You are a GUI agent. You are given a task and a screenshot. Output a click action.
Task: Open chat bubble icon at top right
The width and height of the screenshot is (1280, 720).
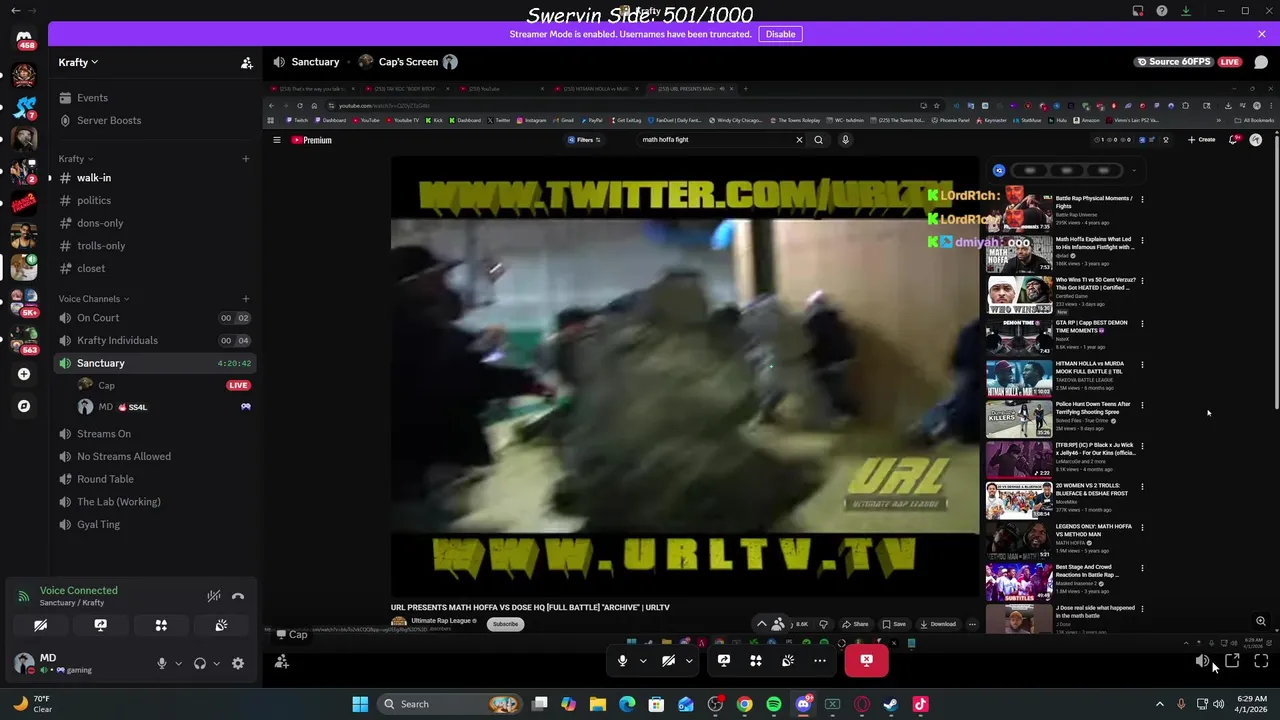pos(1261,62)
